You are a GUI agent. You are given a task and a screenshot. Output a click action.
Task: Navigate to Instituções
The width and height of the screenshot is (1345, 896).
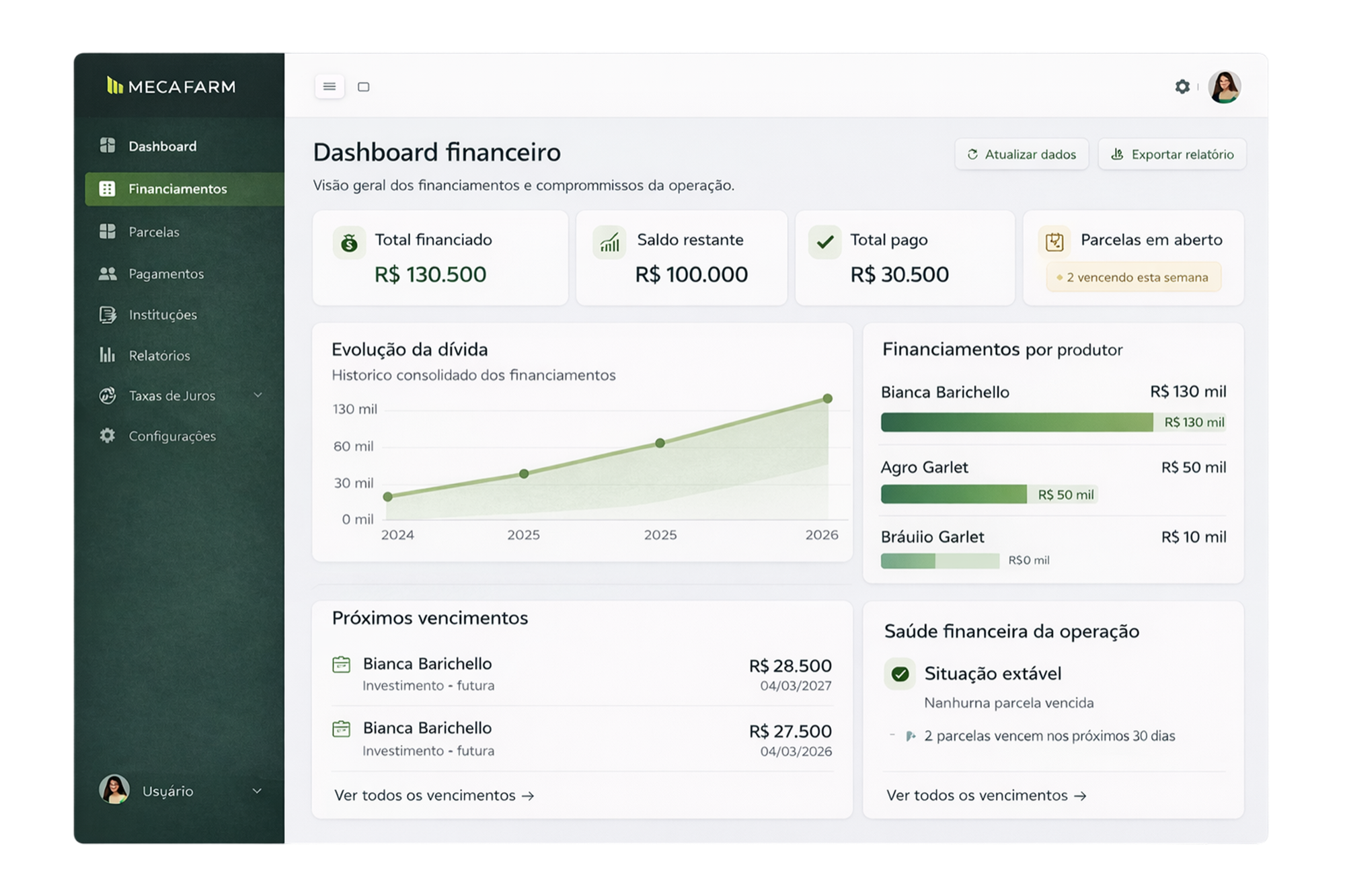[x=163, y=315]
